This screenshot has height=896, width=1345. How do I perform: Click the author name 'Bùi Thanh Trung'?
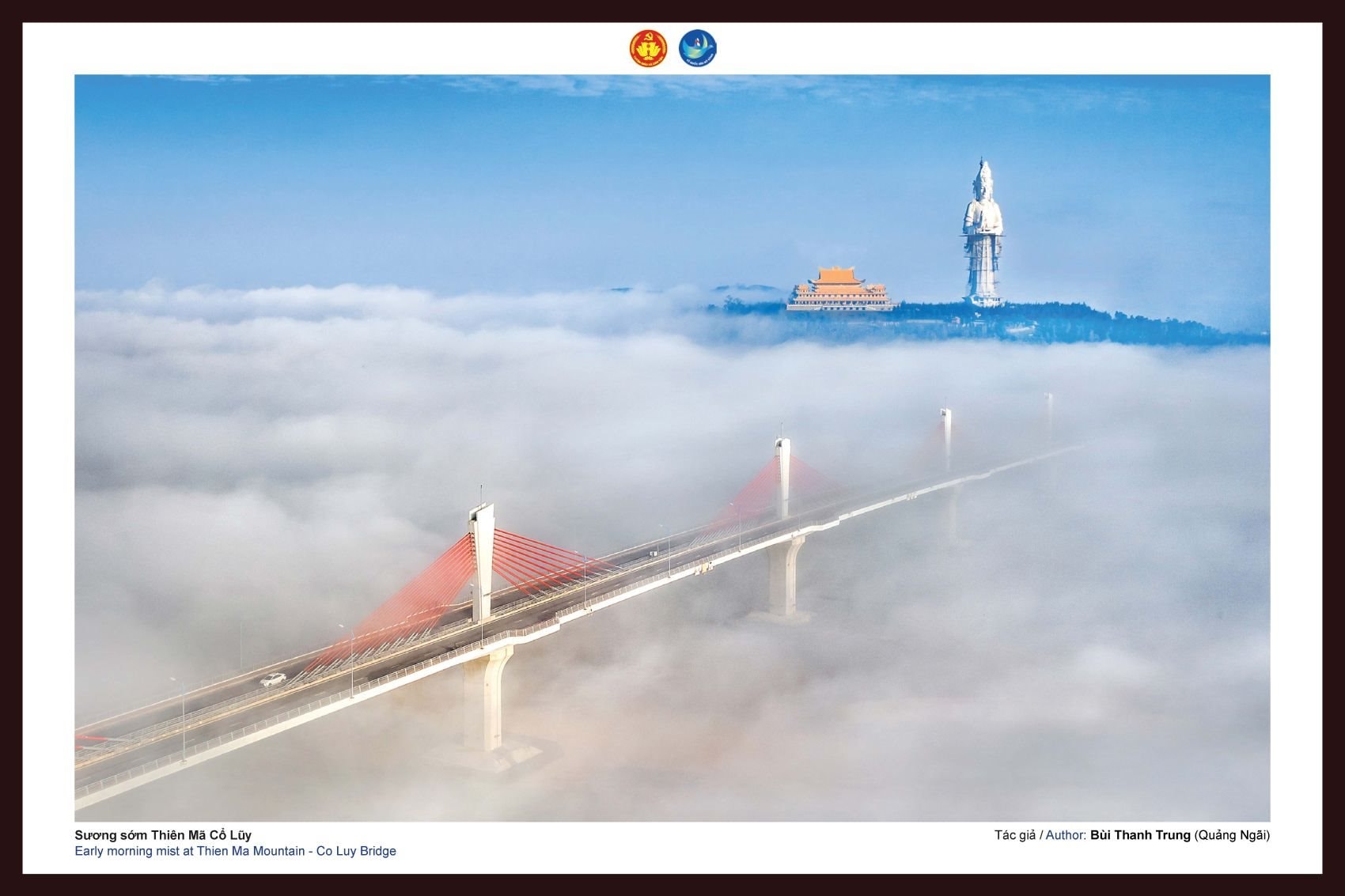[1140, 835]
